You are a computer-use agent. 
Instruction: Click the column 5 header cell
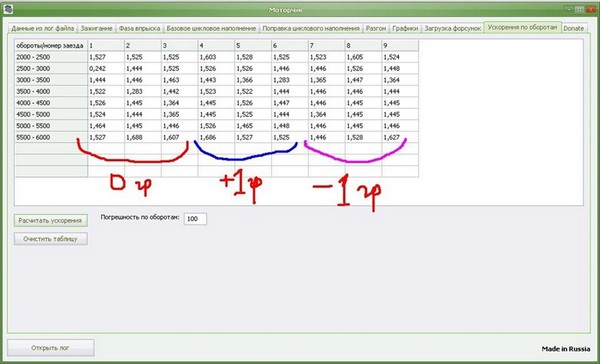(x=253, y=46)
